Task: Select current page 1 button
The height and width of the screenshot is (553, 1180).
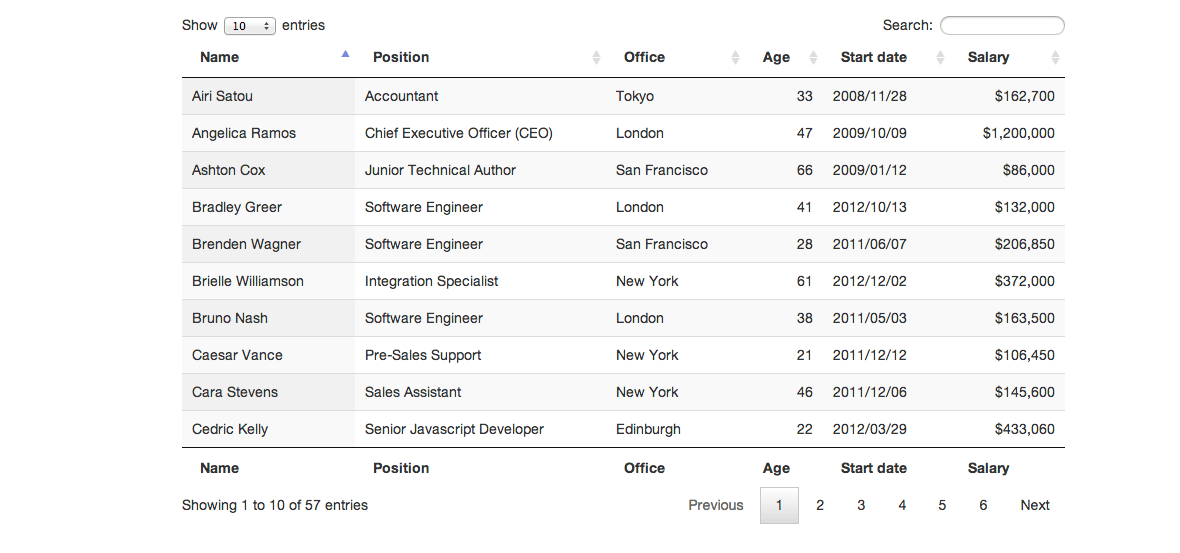Action: click(779, 505)
